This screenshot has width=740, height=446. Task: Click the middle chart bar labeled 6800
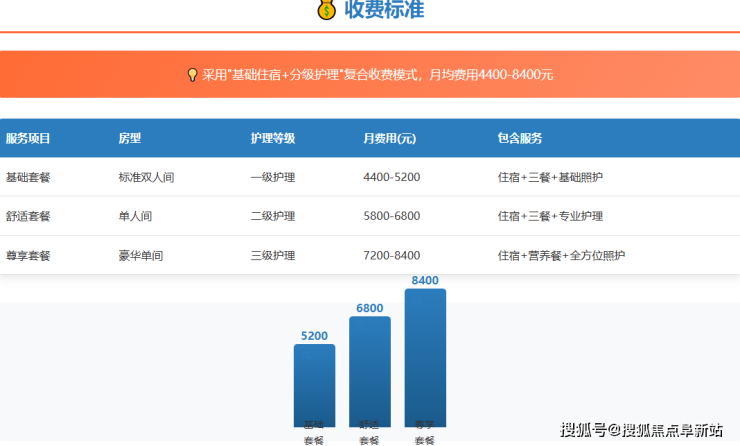(369, 371)
